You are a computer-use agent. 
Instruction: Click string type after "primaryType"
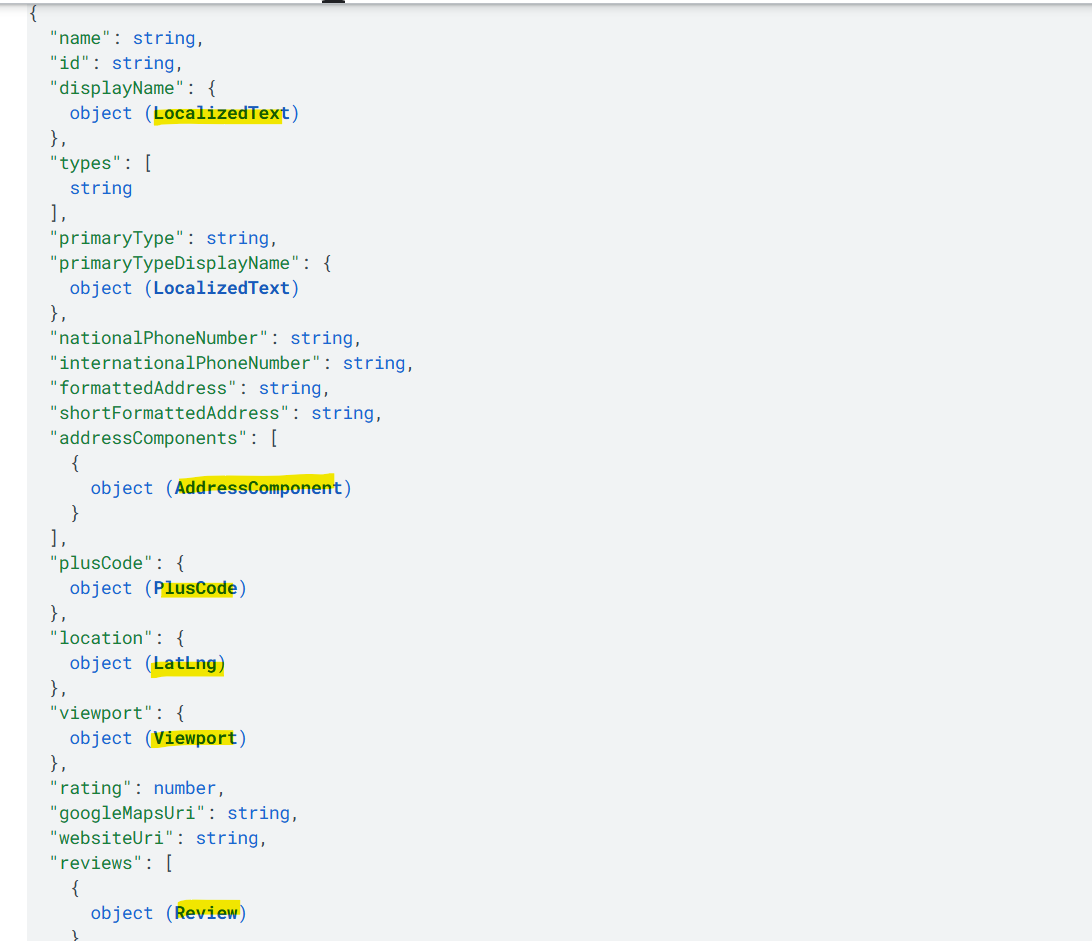pos(237,238)
